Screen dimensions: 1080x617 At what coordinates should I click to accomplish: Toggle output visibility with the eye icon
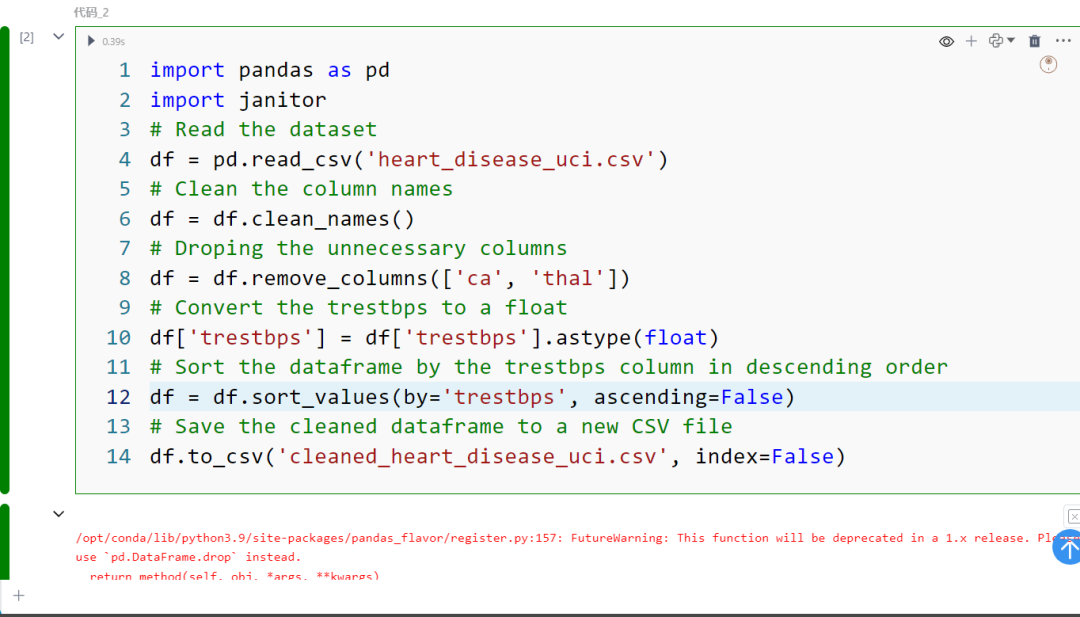[x=946, y=41]
